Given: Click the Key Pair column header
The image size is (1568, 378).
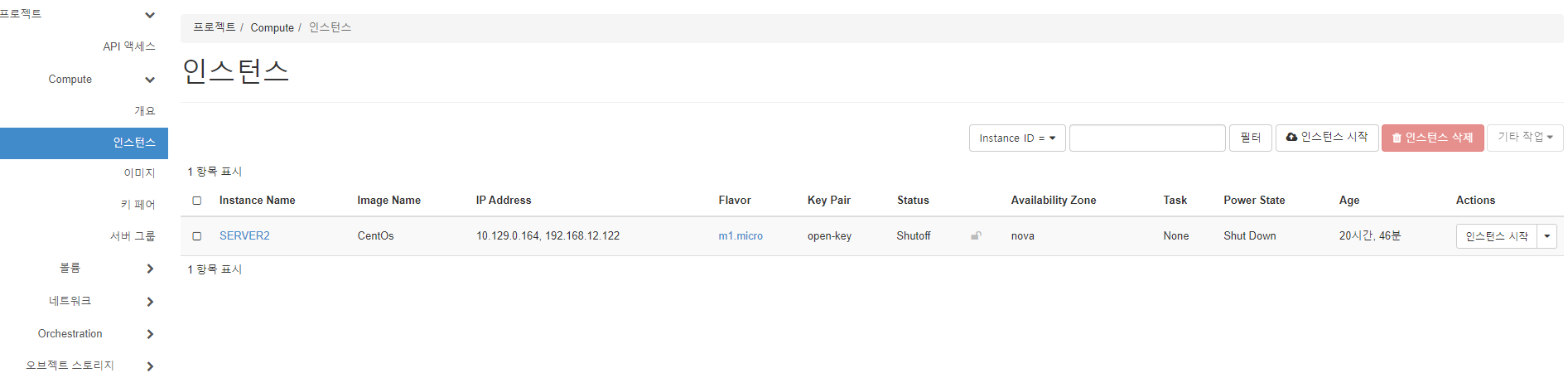Looking at the screenshot, I should [x=829, y=201].
